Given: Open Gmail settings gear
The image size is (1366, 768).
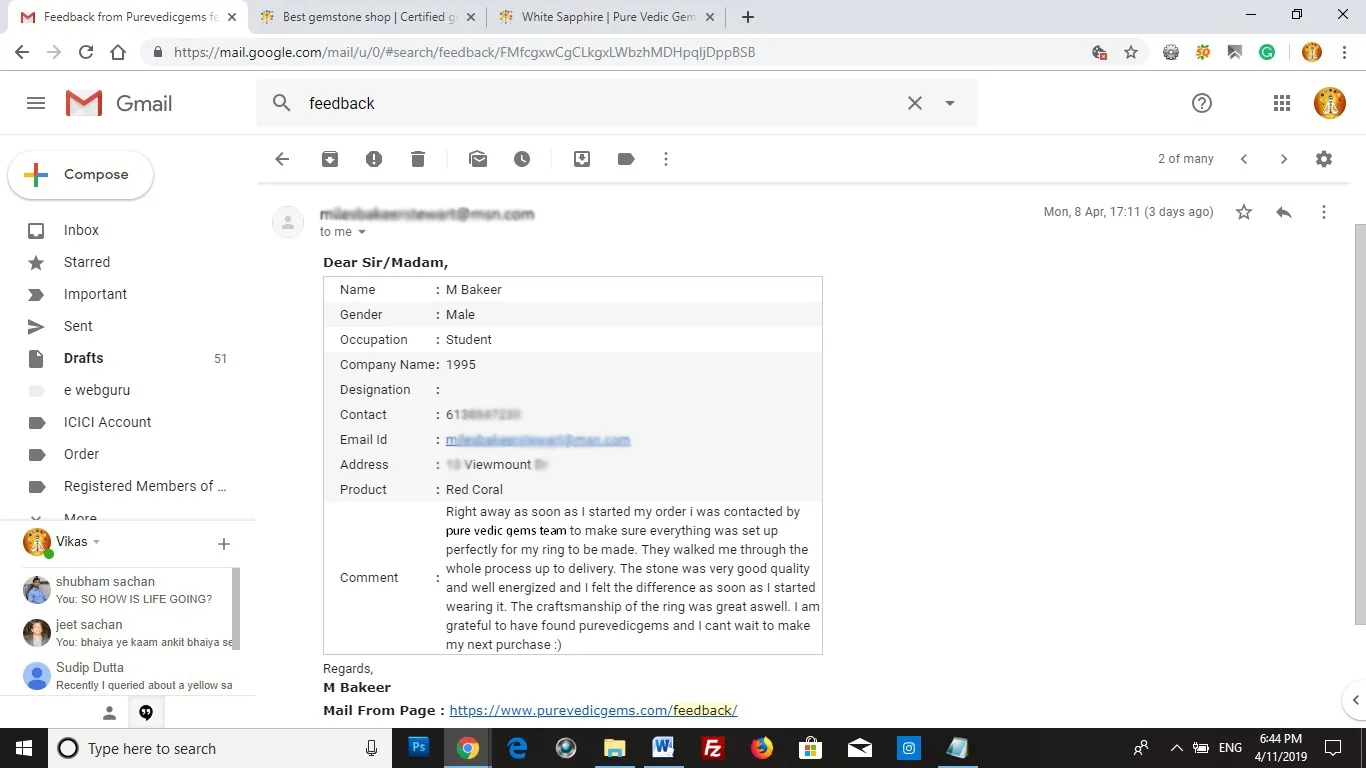Looking at the screenshot, I should point(1324,159).
